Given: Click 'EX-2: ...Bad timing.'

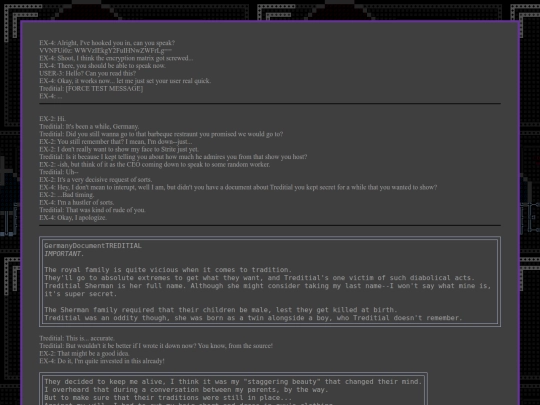Looking at the screenshot, I should (x=67, y=195).
